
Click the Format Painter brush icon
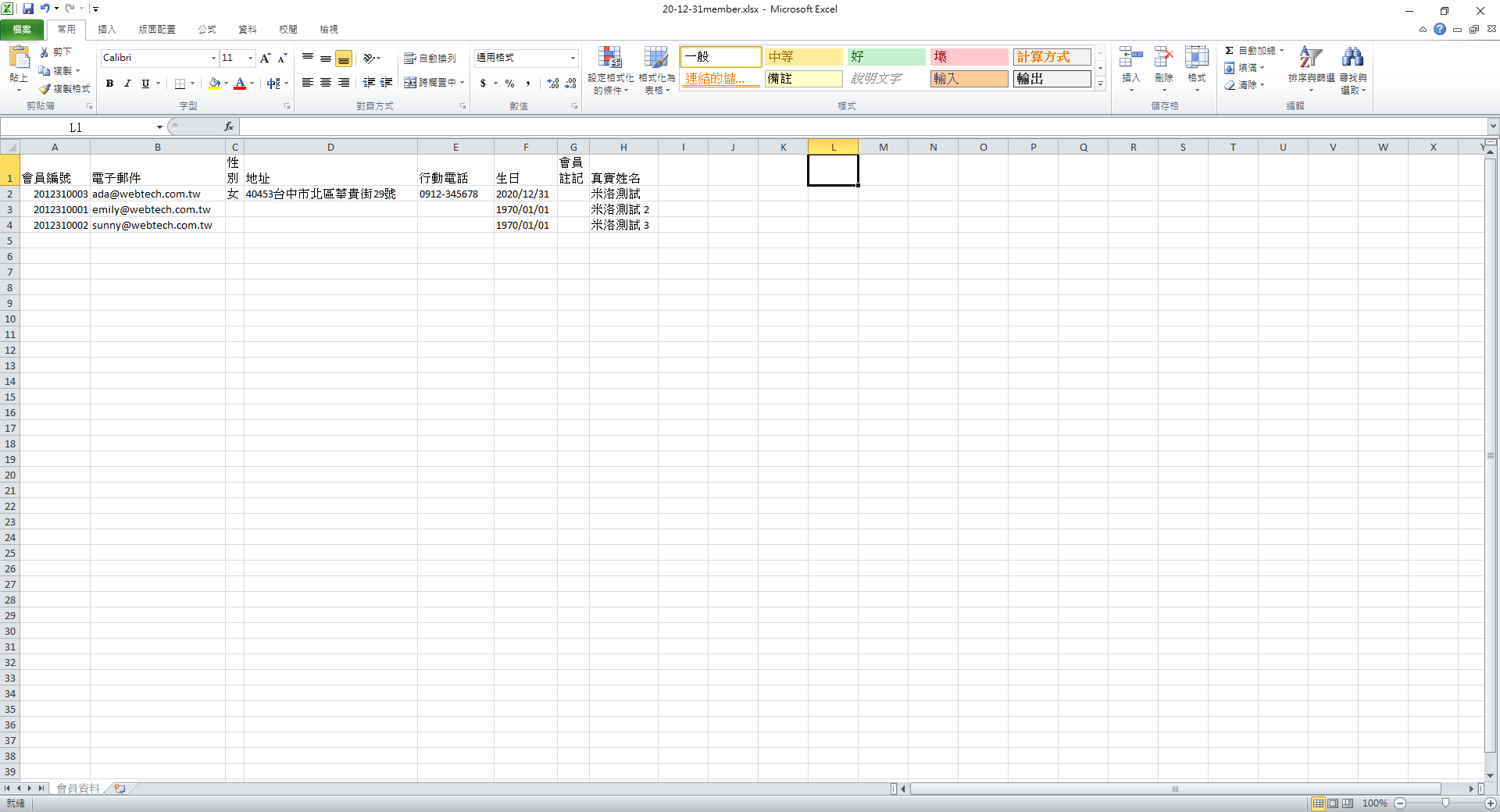coord(45,89)
